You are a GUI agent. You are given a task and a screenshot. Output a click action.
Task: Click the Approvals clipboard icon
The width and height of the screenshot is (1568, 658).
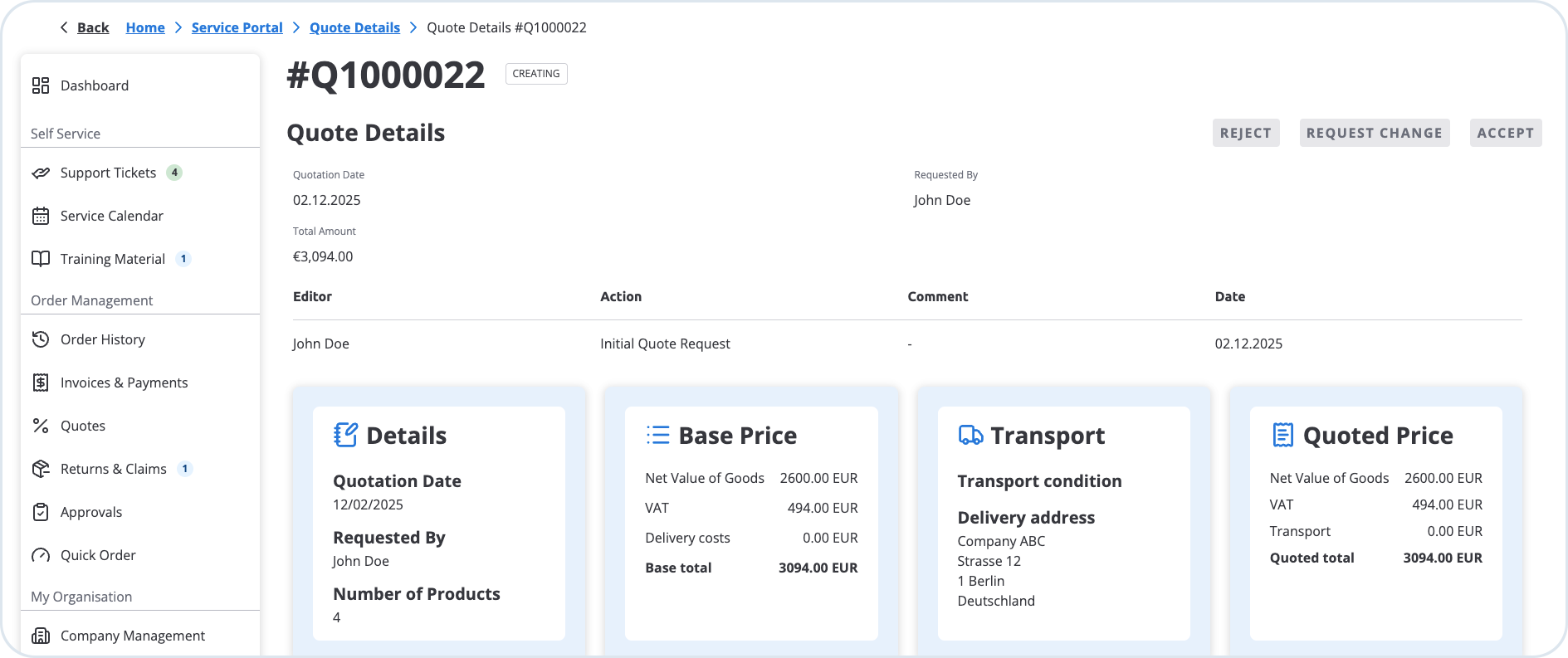click(x=41, y=512)
